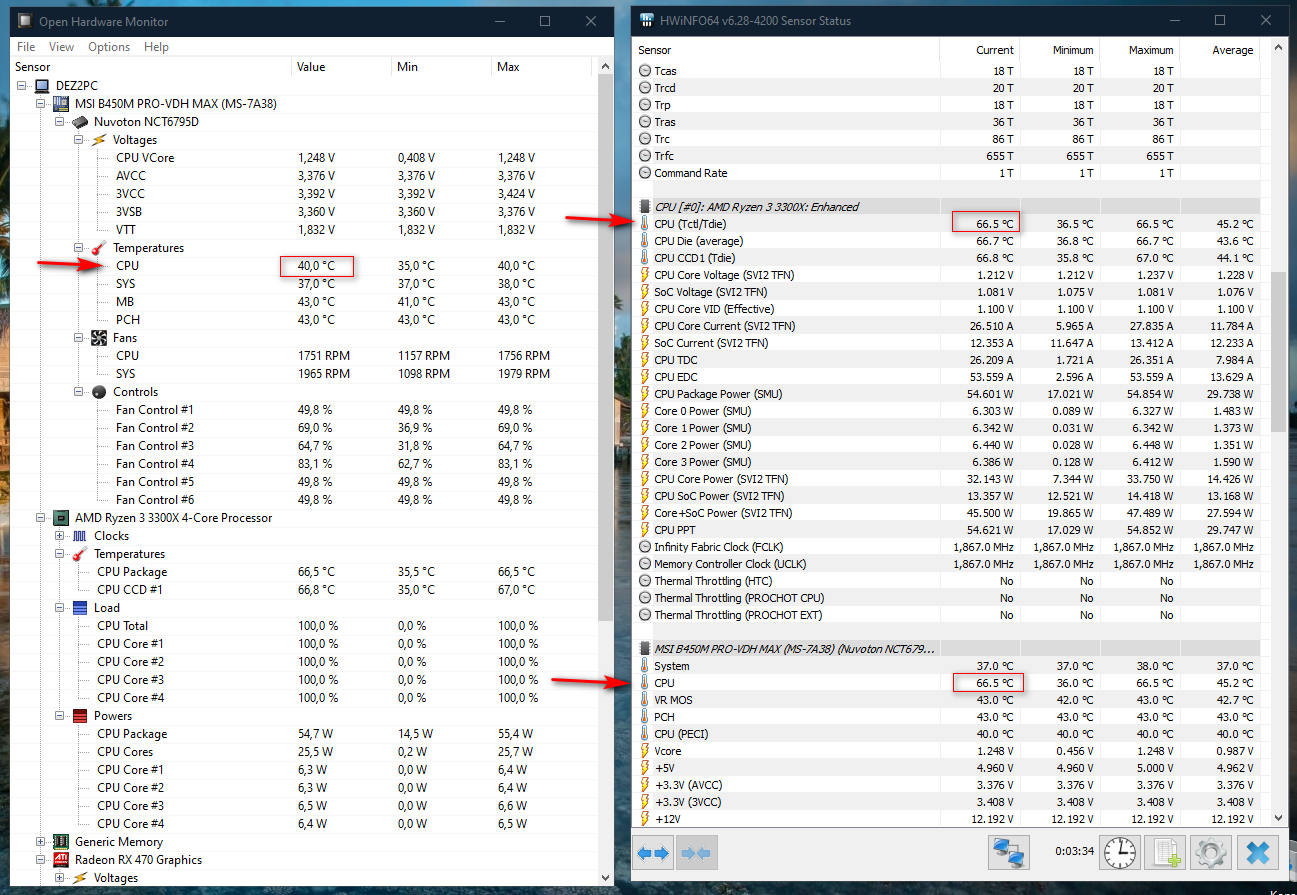The width and height of the screenshot is (1297, 895).
Task: Click the motherboard icon beside MSI B450M PRO-VDH MAX
Action: (61, 104)
